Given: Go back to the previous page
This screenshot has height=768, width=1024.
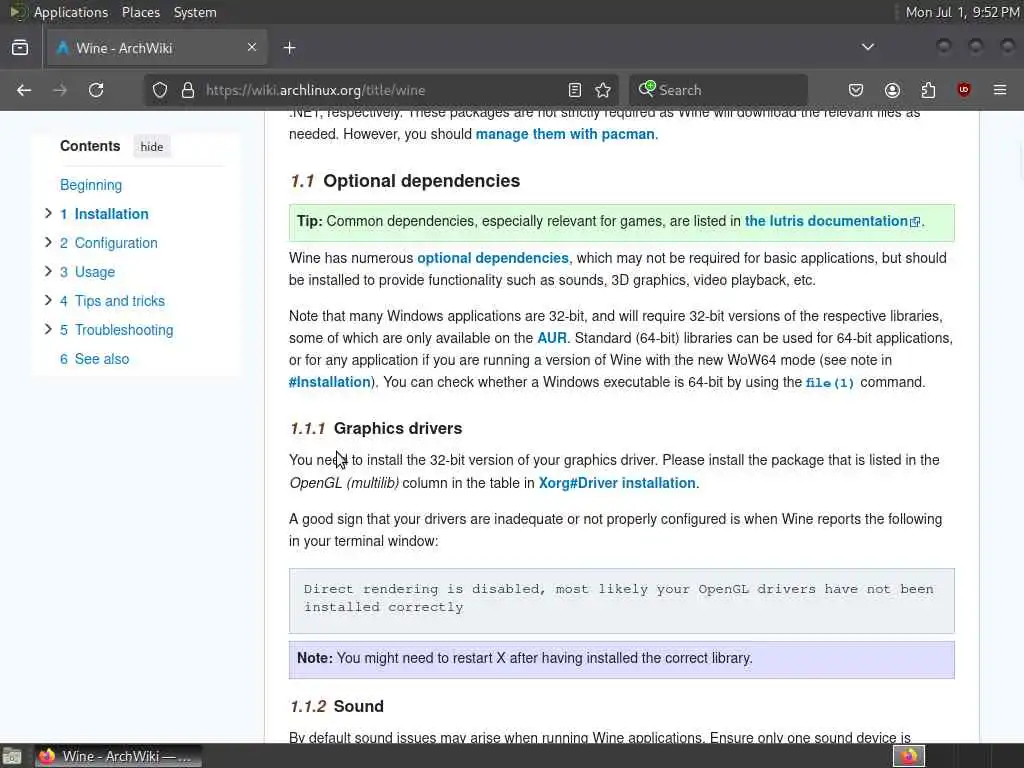Looking at the screenshot, I should click(x=24, y=90).
